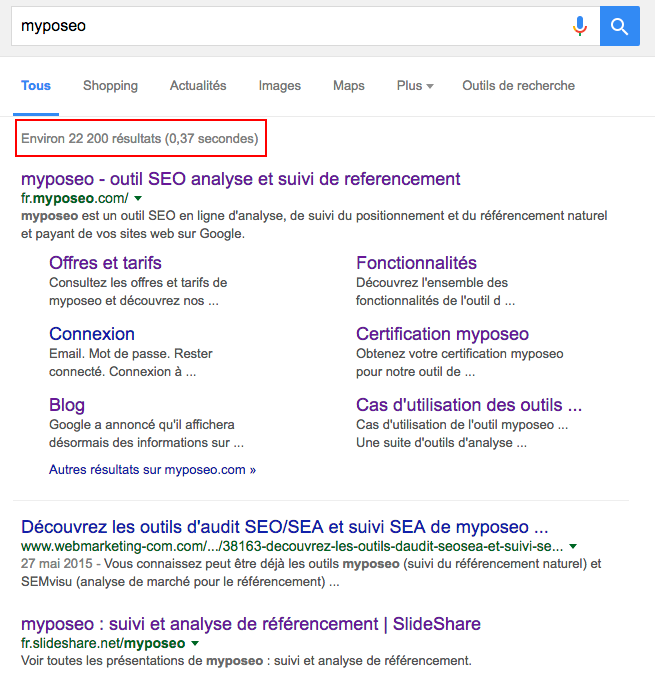The image size is (655, 681).
Task: Open the Maps tab
Action: point(349,86)
